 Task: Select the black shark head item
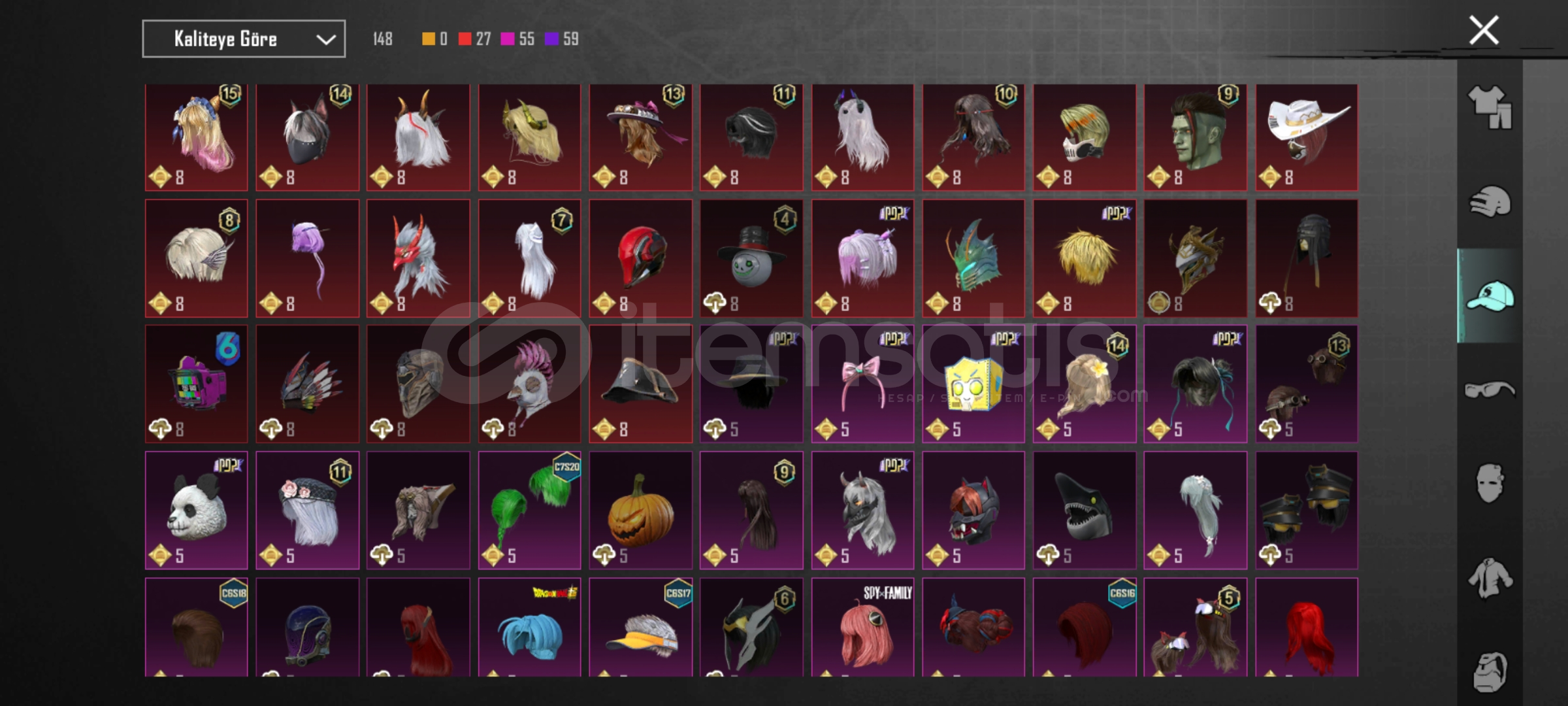[x=1085, y=510]
